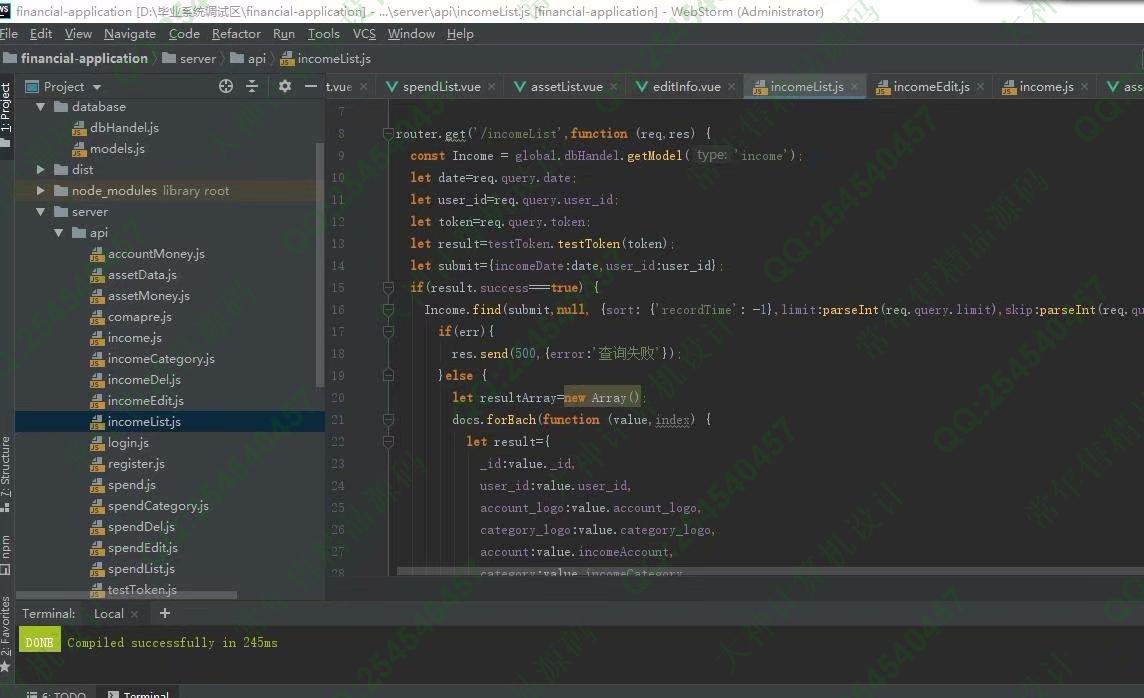Hide the Project panel with minus icon
This screenshot has width=1144, height=698.
(x=311, y=86)
